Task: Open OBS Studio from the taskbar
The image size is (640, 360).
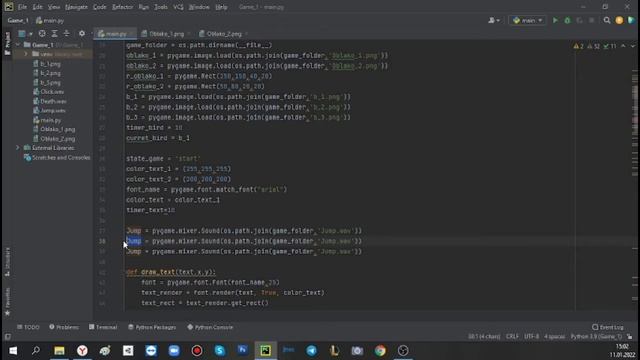Action: pos(403,351)
